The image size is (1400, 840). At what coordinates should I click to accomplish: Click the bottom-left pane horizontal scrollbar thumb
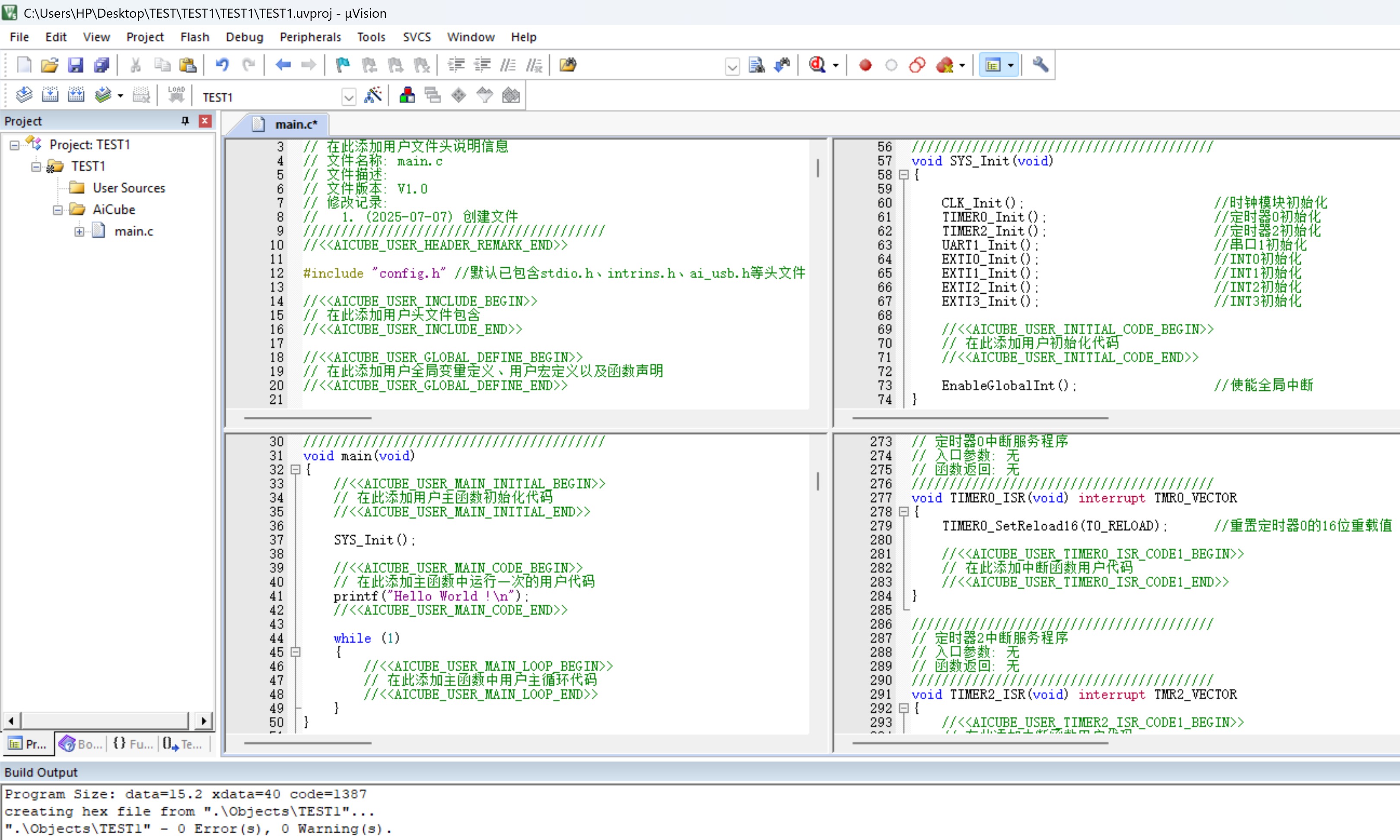click(308, 743)
